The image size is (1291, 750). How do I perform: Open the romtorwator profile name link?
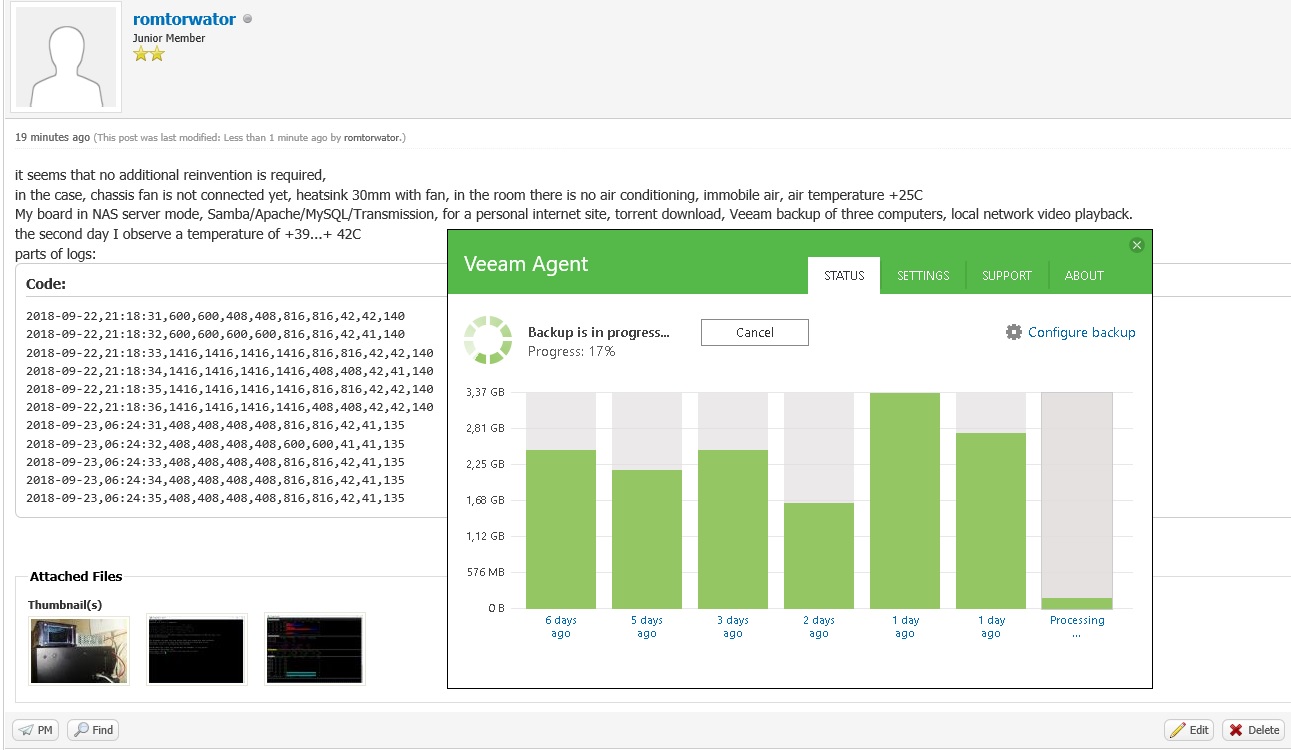[184, 19]
